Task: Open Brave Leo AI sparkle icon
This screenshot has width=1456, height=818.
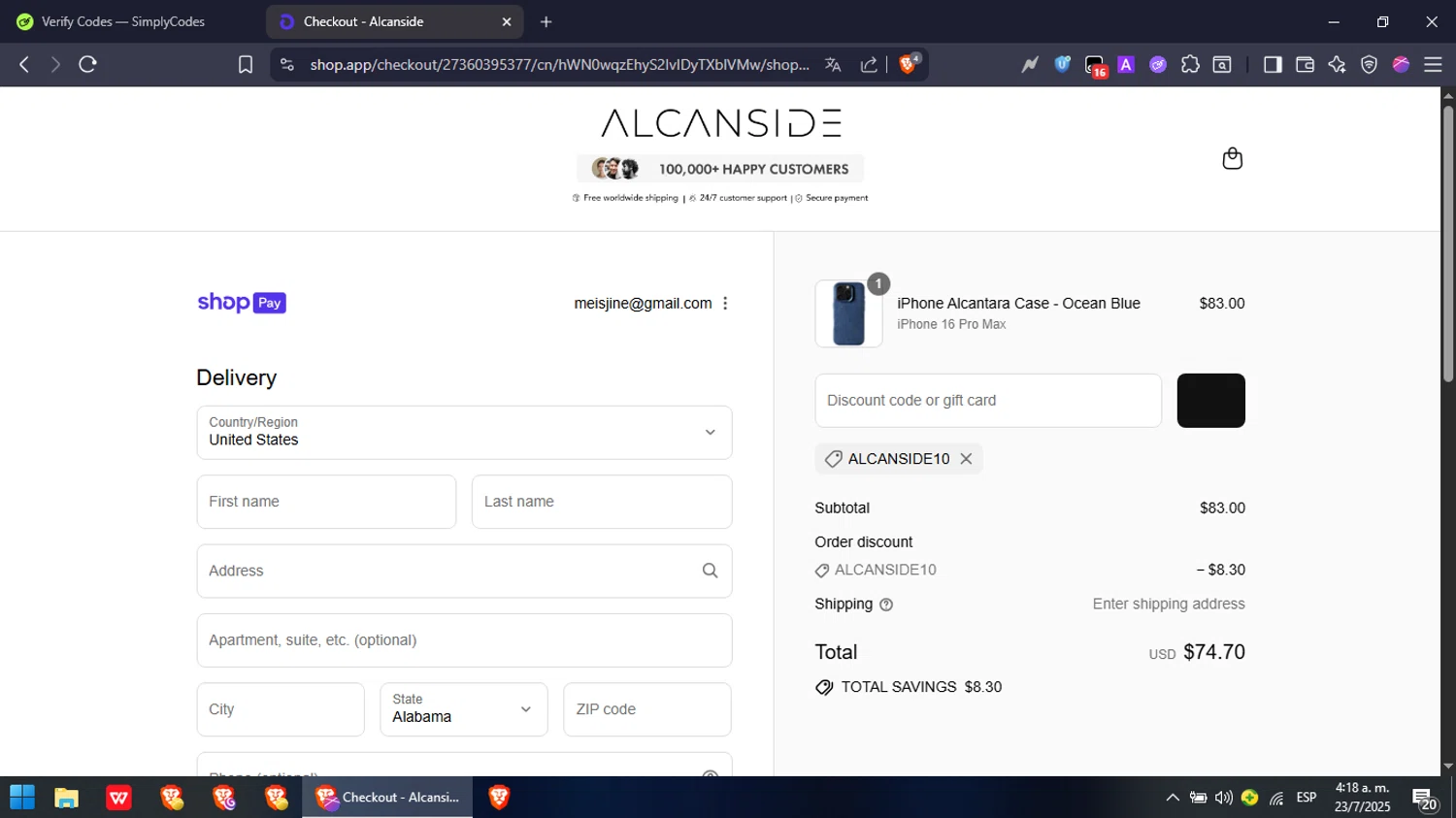Action: (1337, 64)
